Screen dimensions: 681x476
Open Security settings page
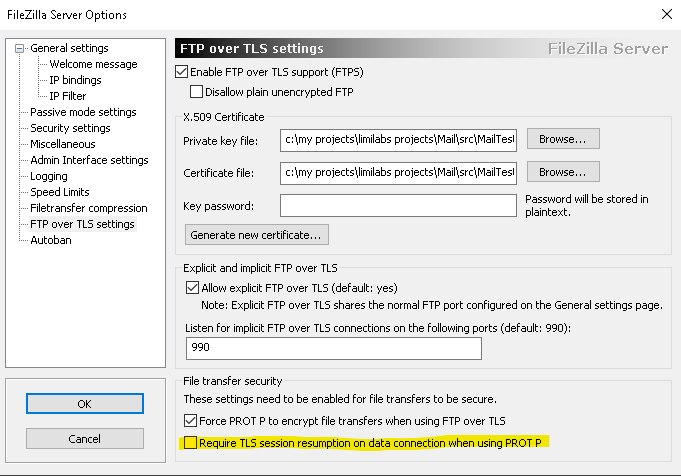70,128
